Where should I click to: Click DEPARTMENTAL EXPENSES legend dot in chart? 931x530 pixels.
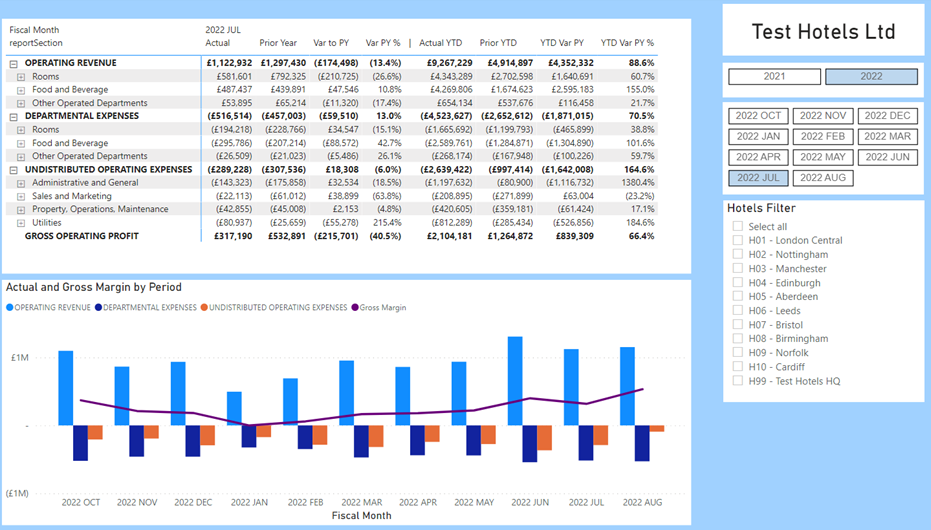(x=98, y=308)
